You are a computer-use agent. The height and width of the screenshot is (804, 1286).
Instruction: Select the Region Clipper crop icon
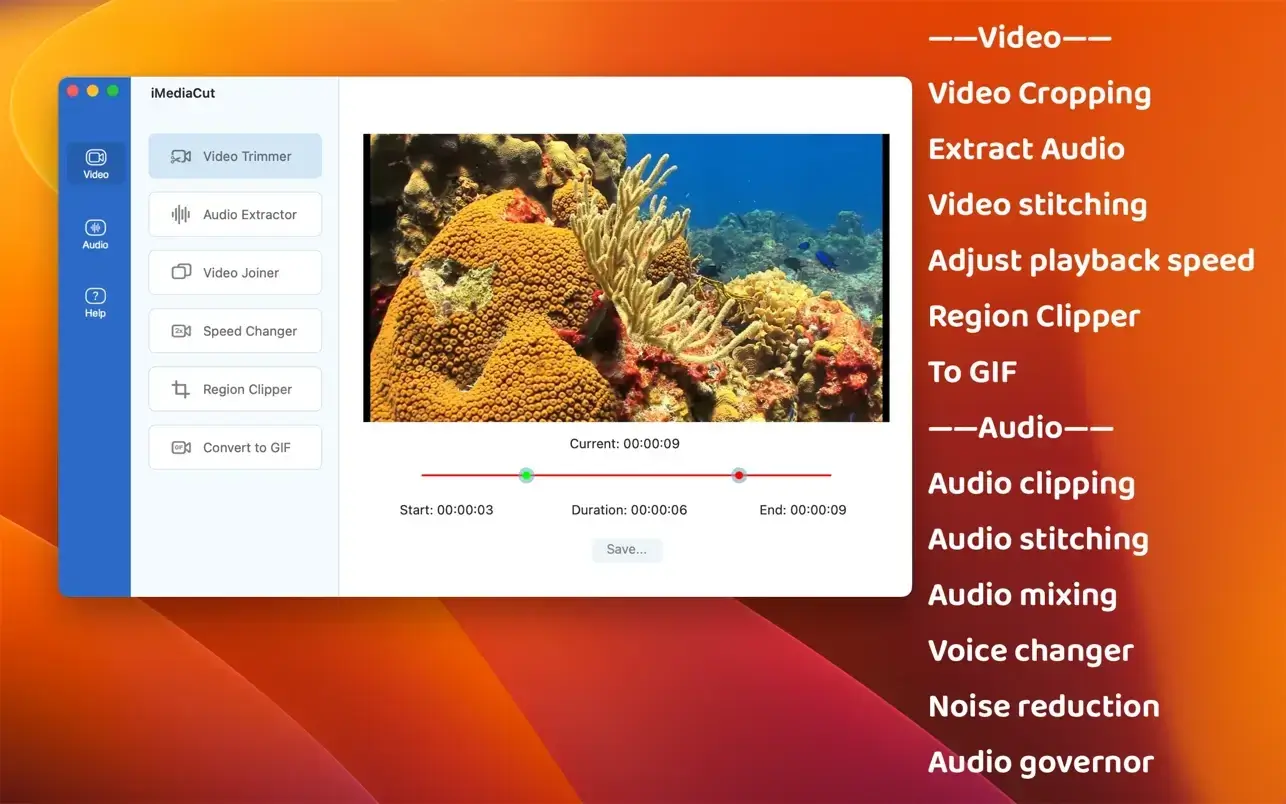point(181,389)
